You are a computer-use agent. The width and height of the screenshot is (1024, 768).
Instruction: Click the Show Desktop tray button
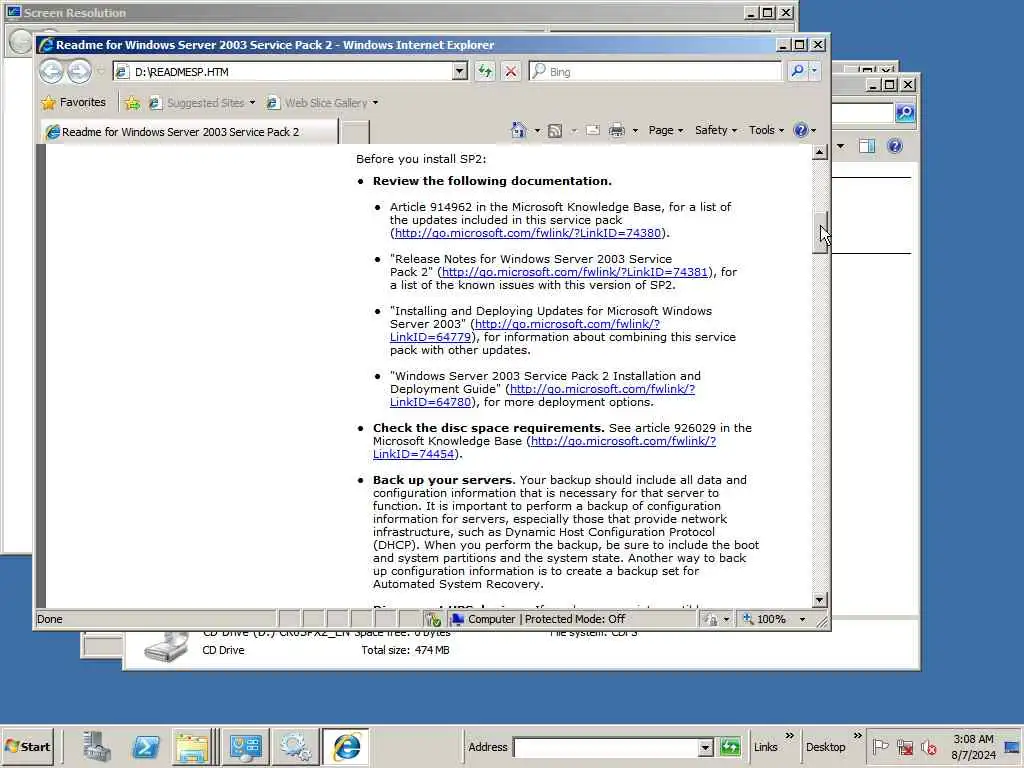1012,746
